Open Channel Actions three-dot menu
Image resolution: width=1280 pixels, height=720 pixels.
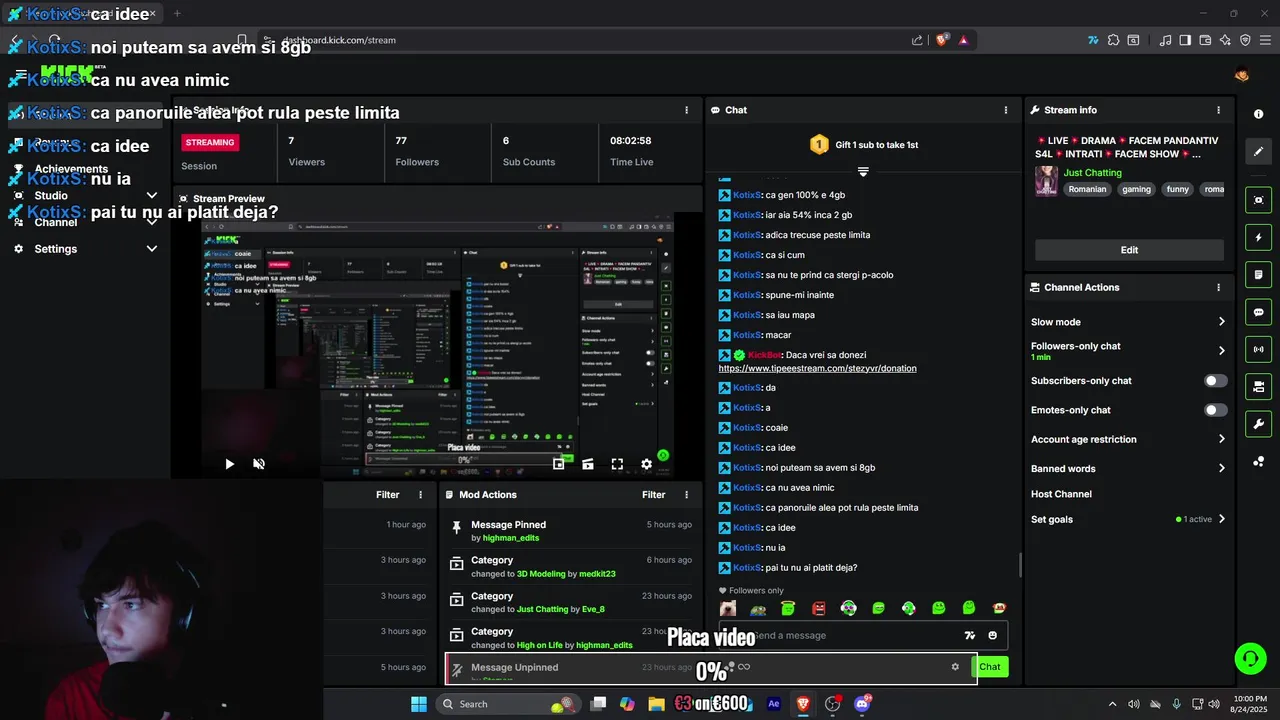point(1218,287)
